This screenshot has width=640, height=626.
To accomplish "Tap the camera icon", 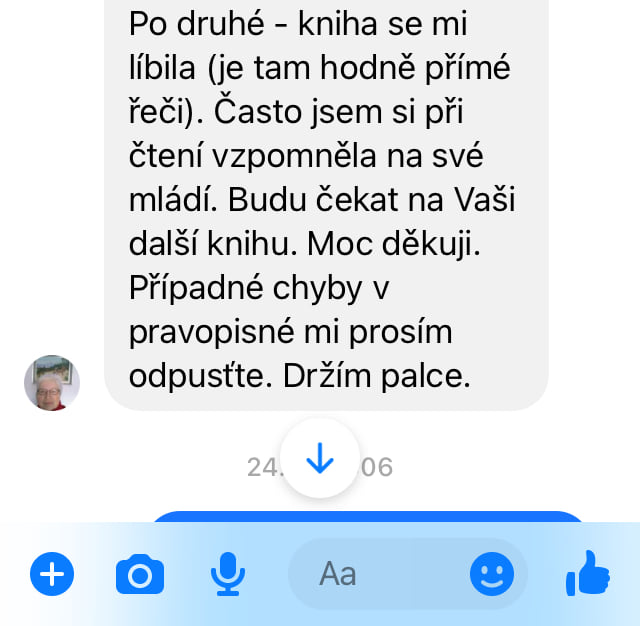I will coord(140,574).
